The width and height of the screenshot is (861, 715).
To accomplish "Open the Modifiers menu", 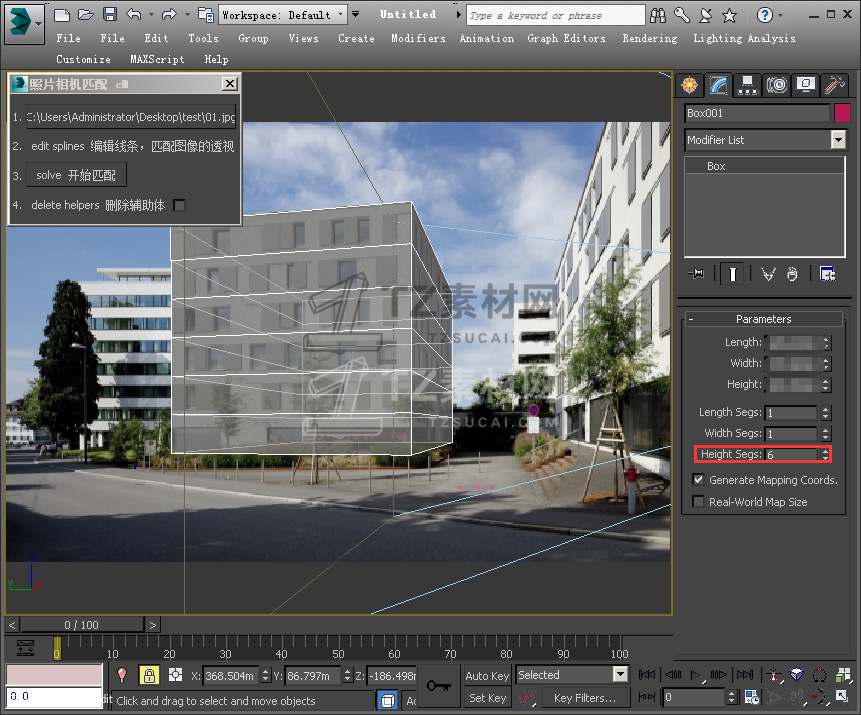I will point(418,38).
